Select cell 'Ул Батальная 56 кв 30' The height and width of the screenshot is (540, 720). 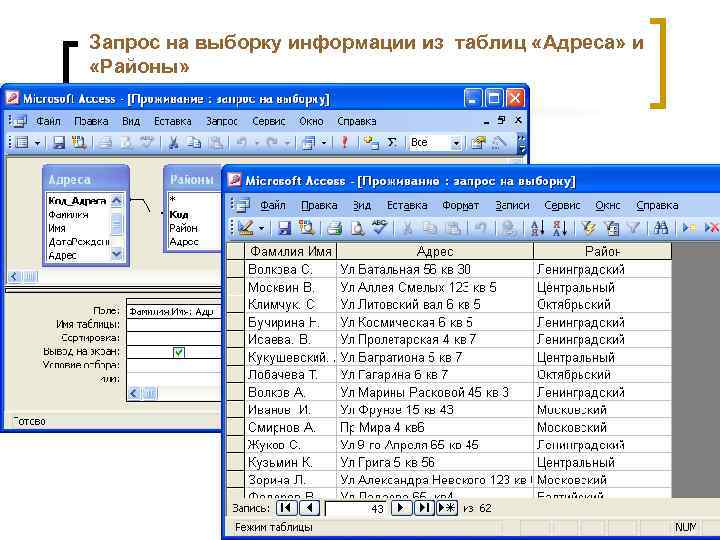435,270
